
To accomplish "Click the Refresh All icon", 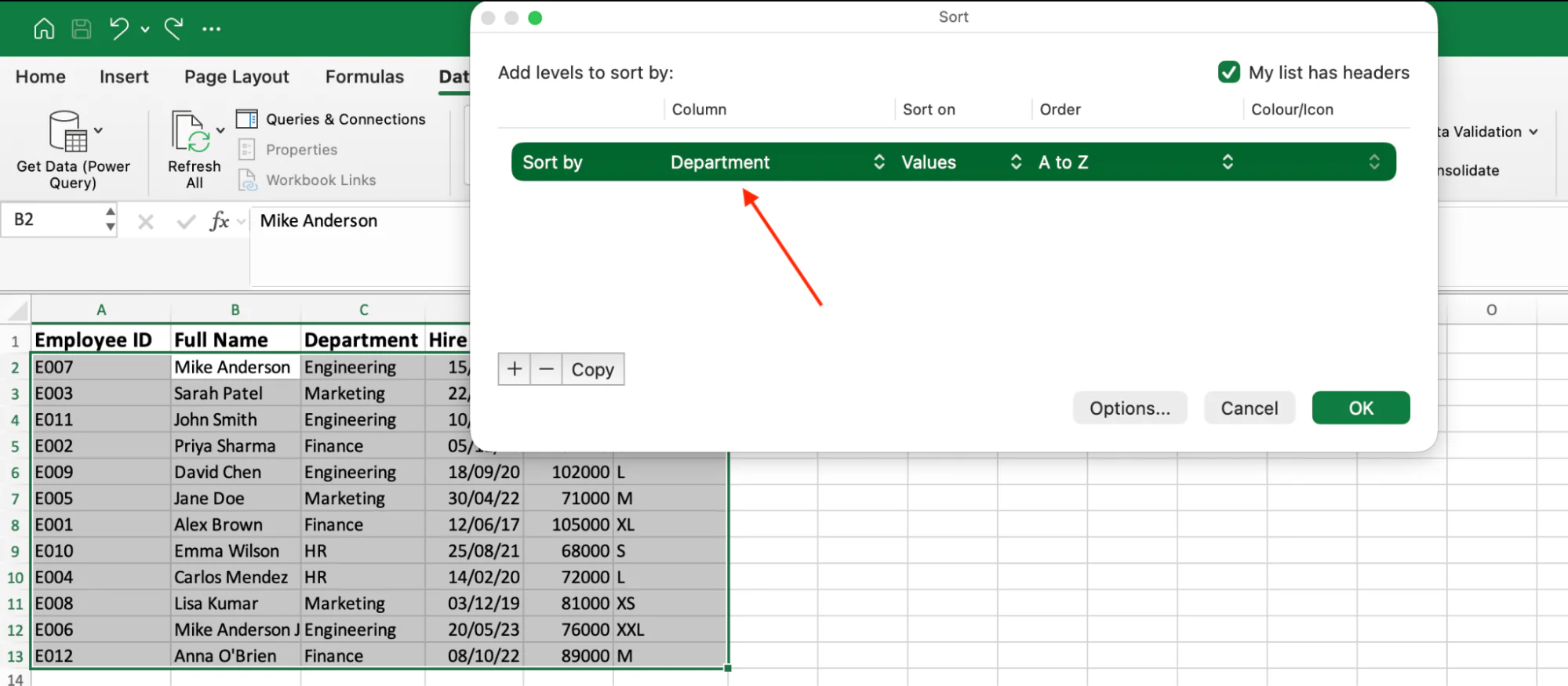I will click(191, 131).
